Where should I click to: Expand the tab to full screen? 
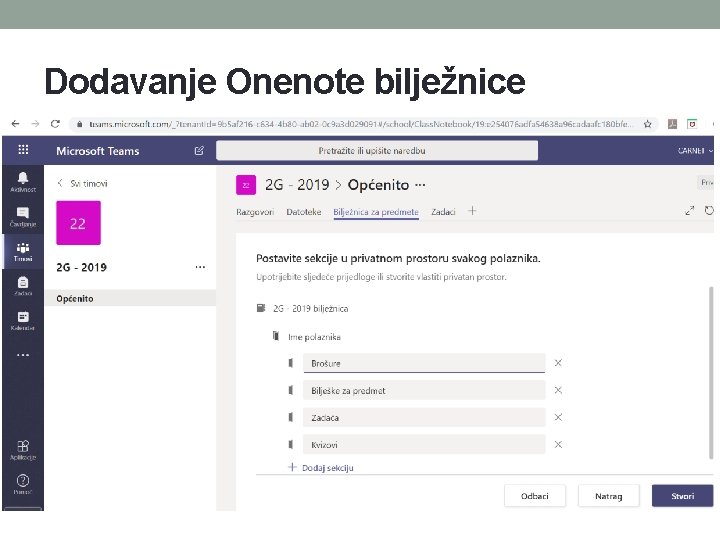point(689,211)
